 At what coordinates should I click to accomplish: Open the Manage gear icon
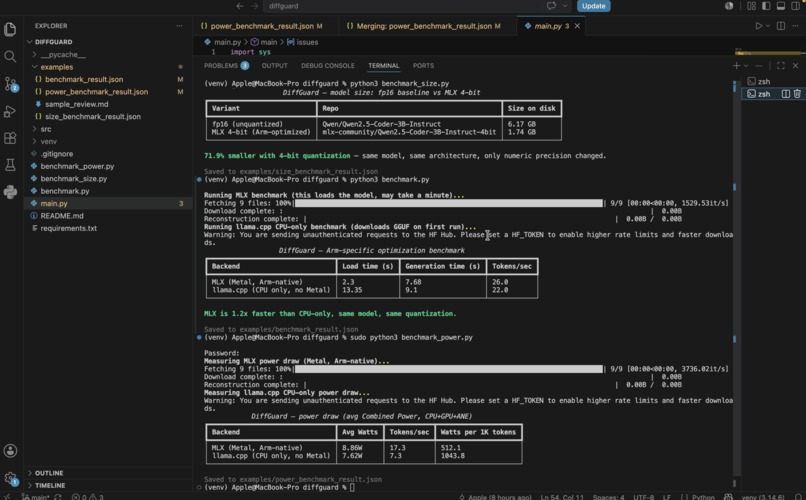coord(10,478)
